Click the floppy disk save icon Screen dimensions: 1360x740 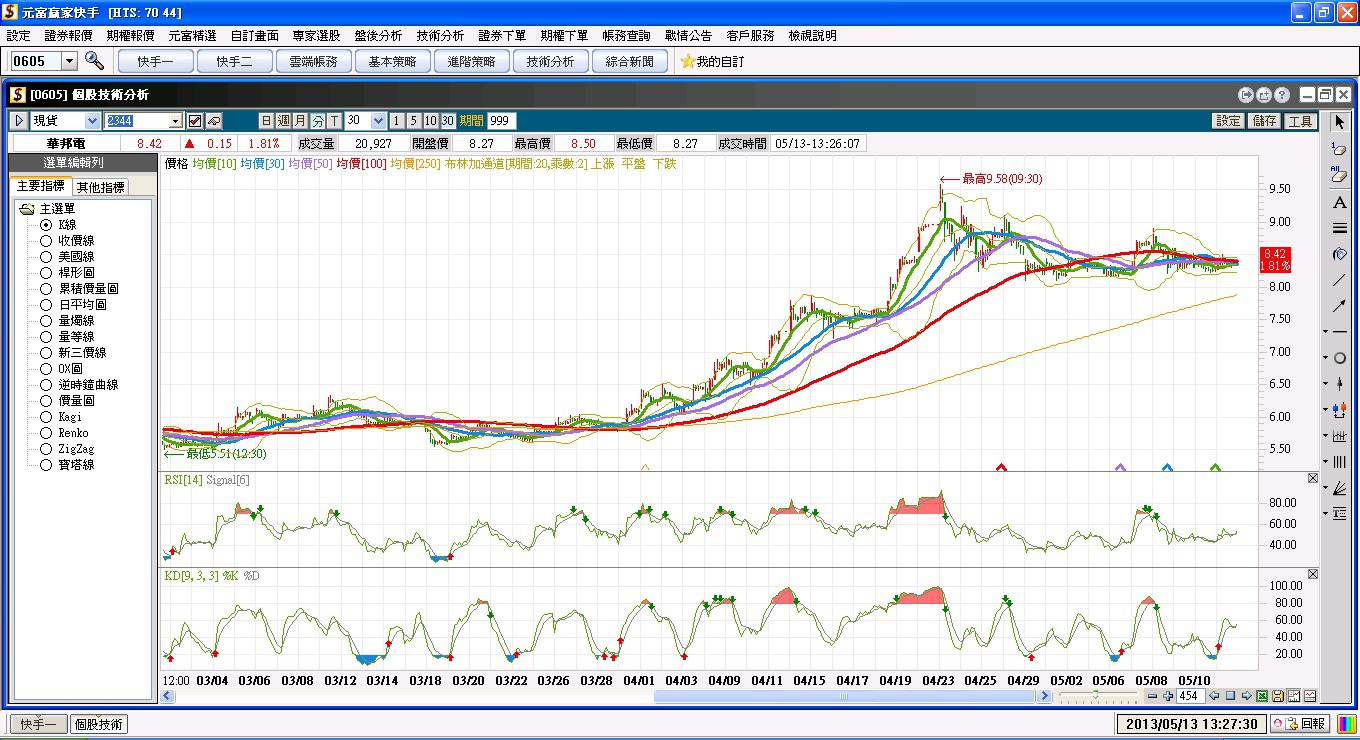[1278, 696]
